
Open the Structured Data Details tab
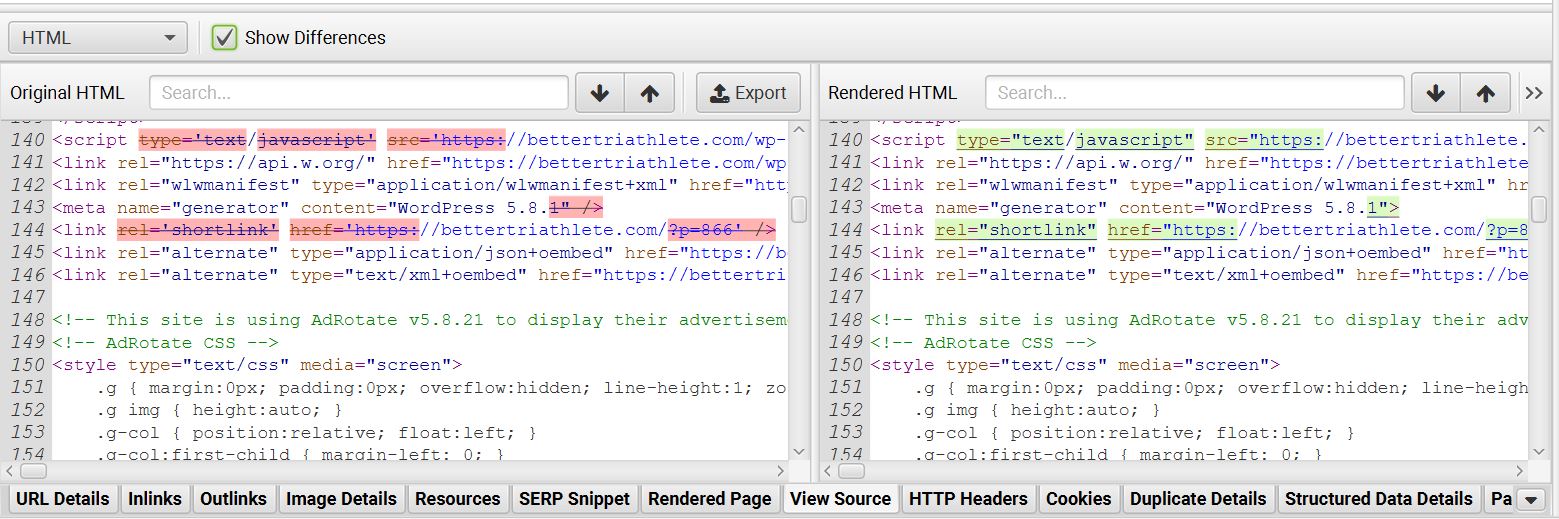[x=1378, y=499]
